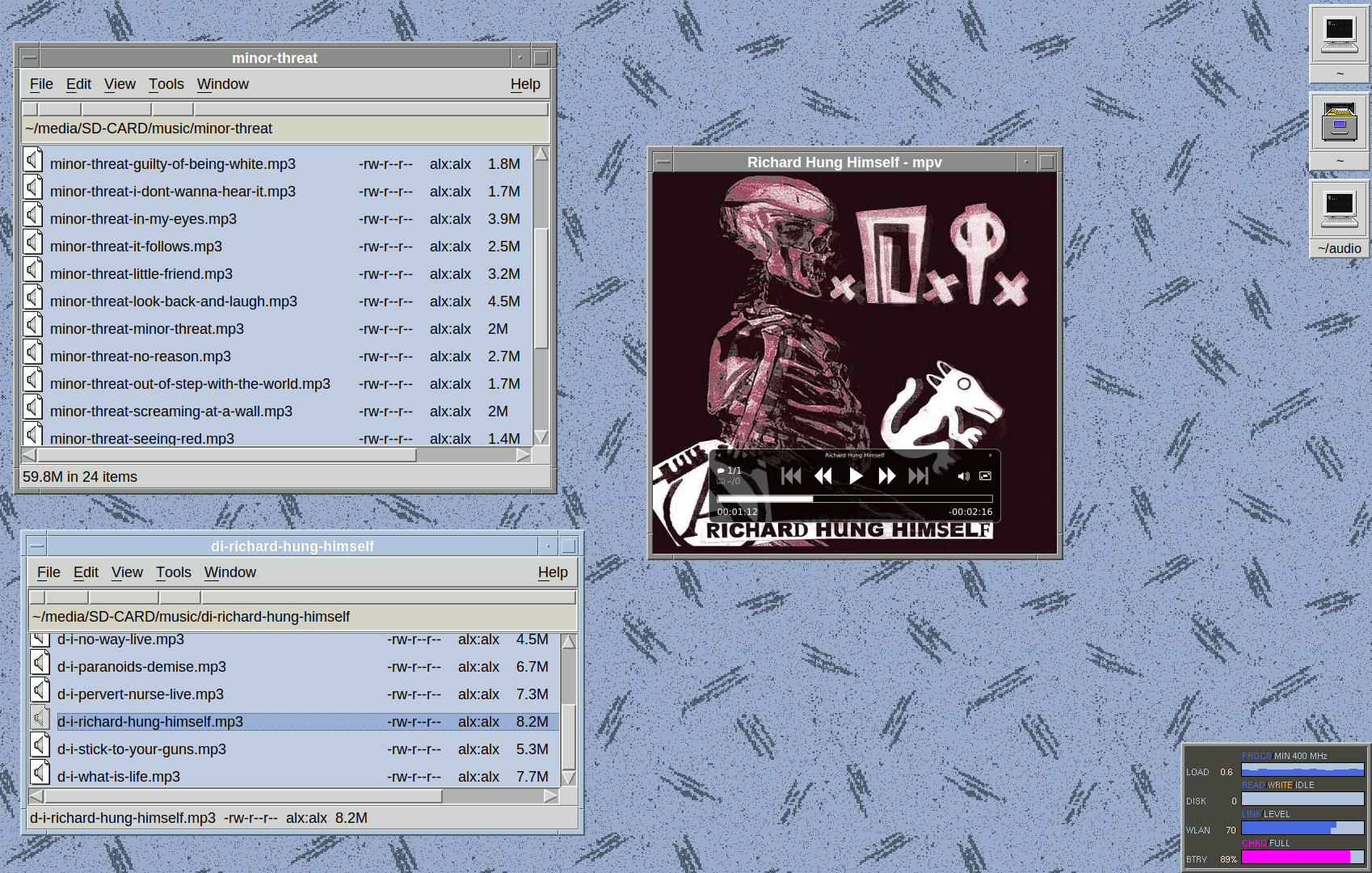Open the ~/audio desktop icon
This screenshot has width=1372, height=873.
pyautogui.click(x=1339, y=209)
